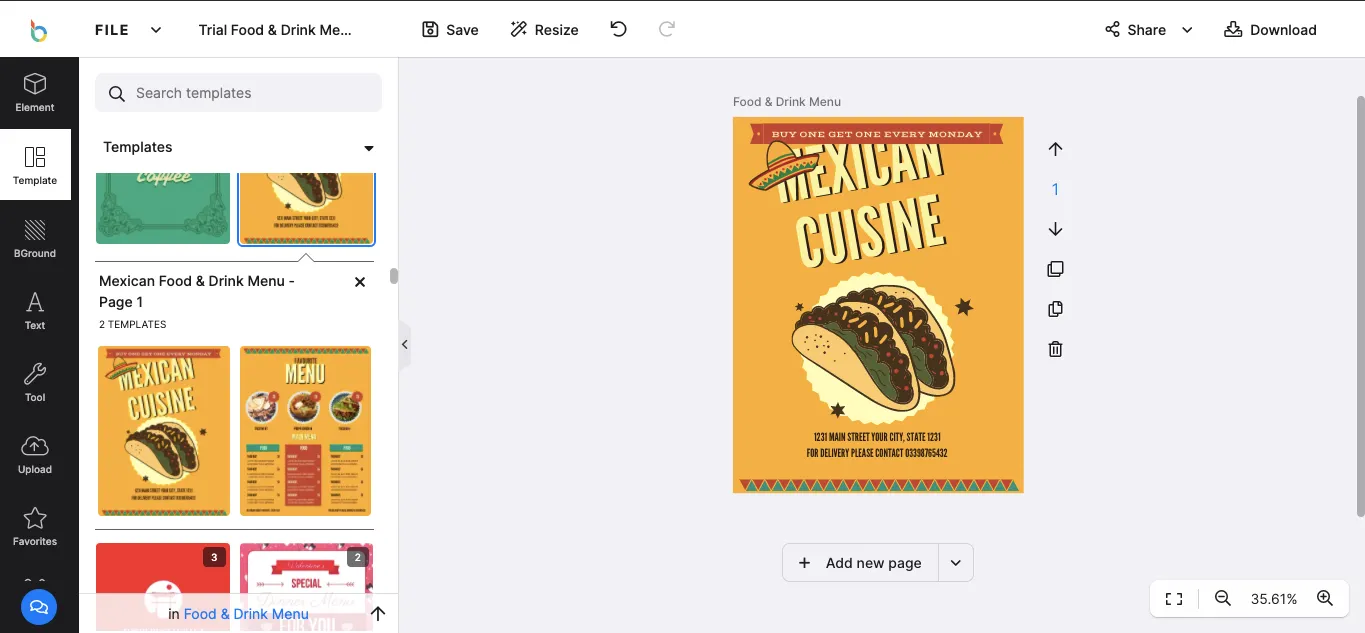Expand Add new page options chevron
Image resolution: width=1365 pixels, height=633 pixels.
[x=955, y=563]
